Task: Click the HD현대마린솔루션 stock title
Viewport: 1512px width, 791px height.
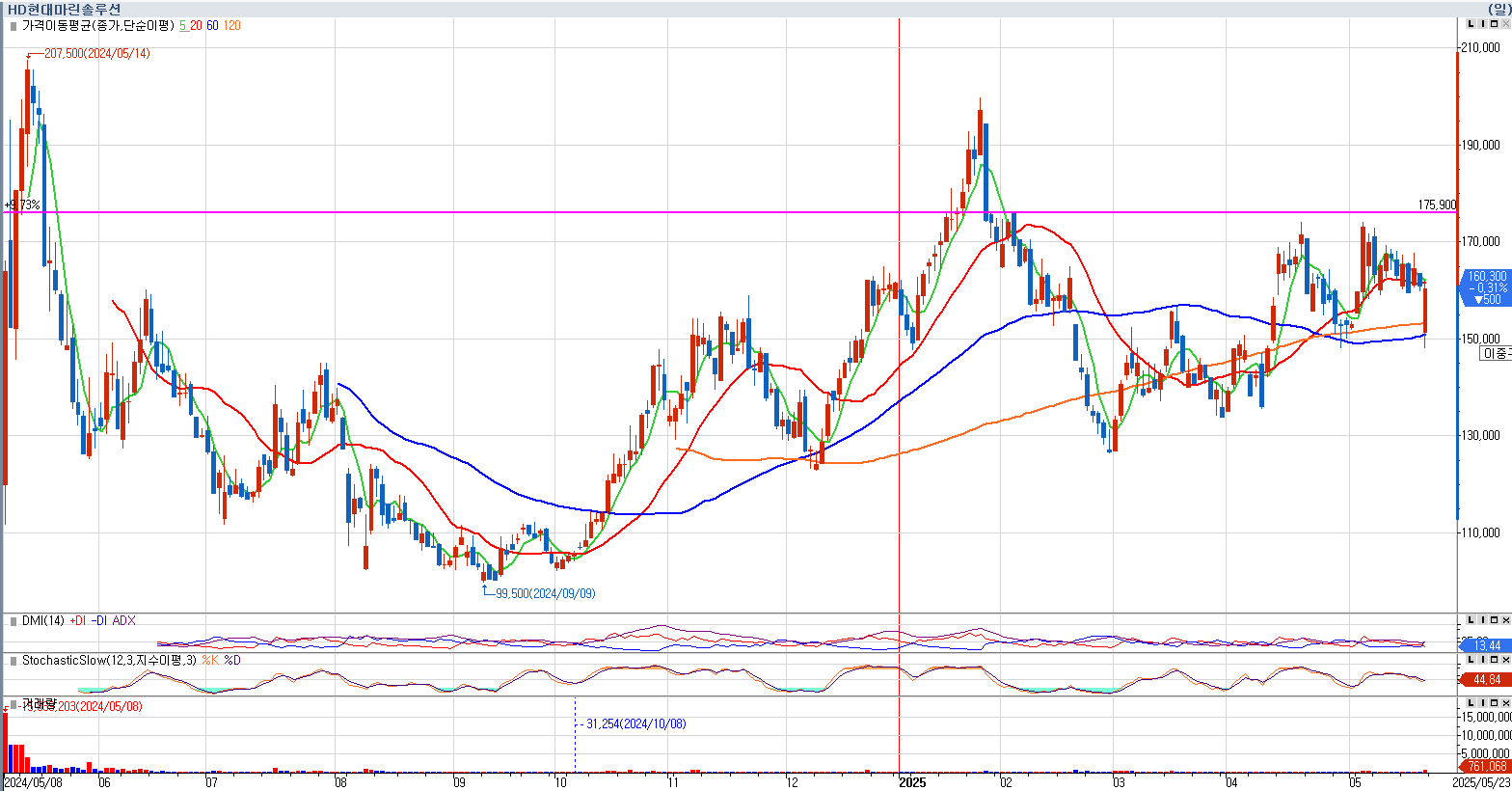Action: [x=65, y=9]
